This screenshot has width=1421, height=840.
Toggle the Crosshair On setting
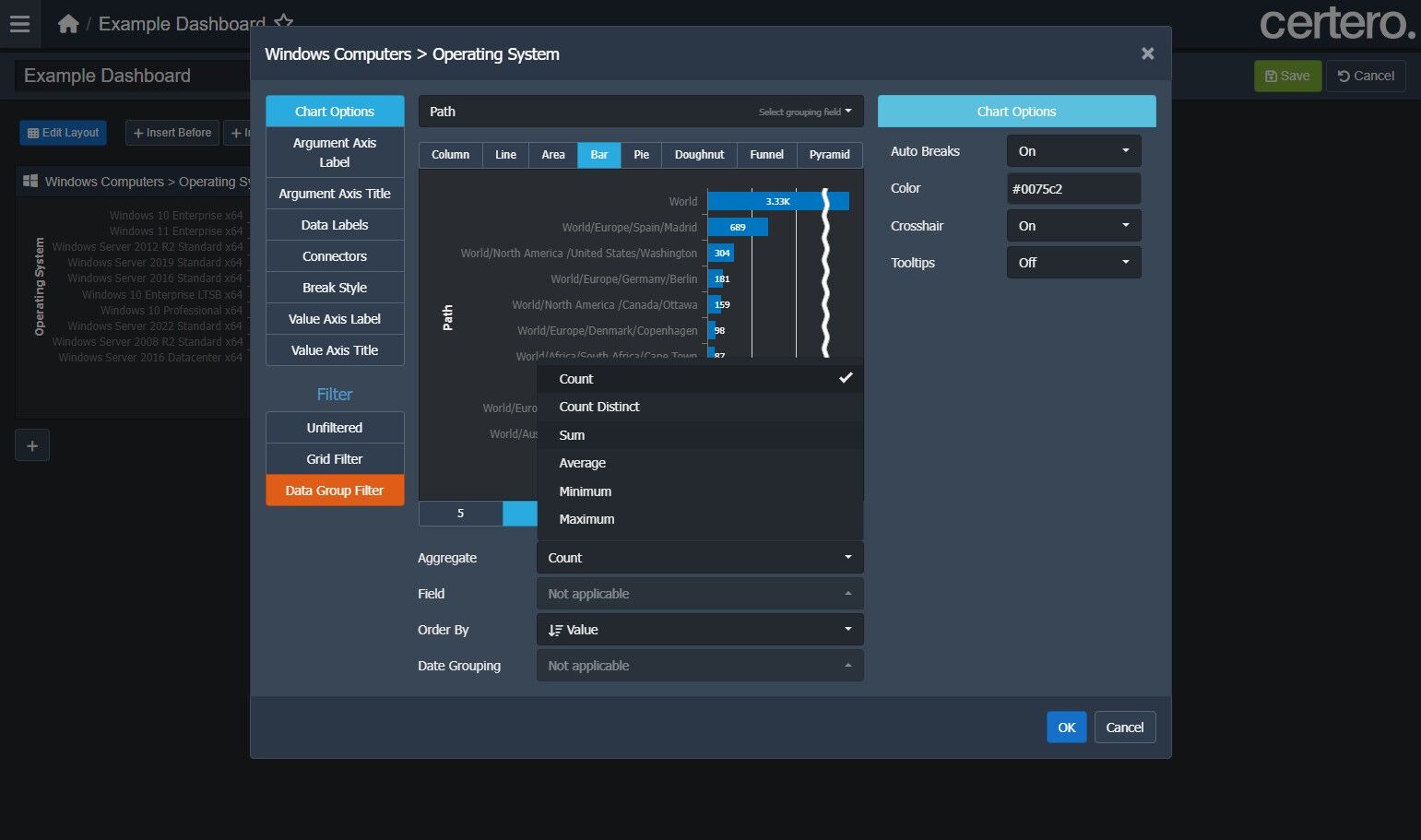coord(1073,226)
